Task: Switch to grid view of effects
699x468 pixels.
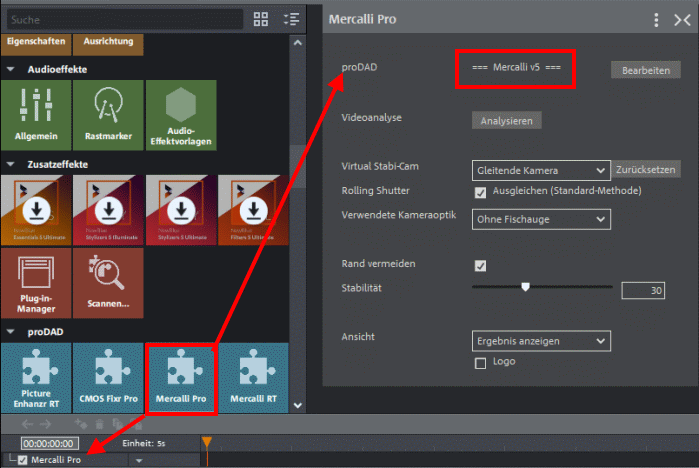Action: tap(261, 19)
